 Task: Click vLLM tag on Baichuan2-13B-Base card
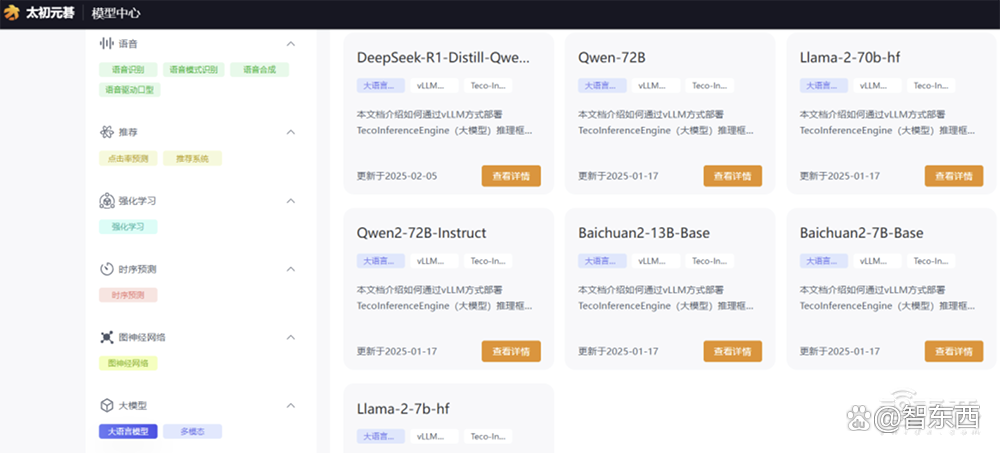pyautogui.click(x=656, y=261)
